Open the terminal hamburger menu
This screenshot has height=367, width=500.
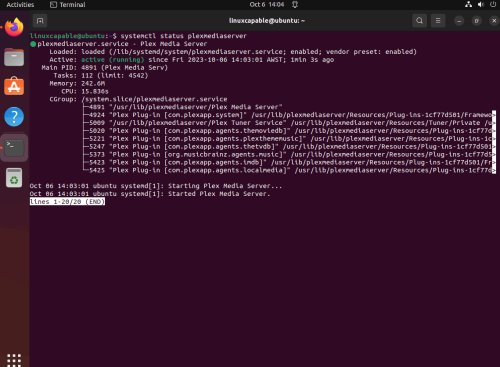click(438, 21)
